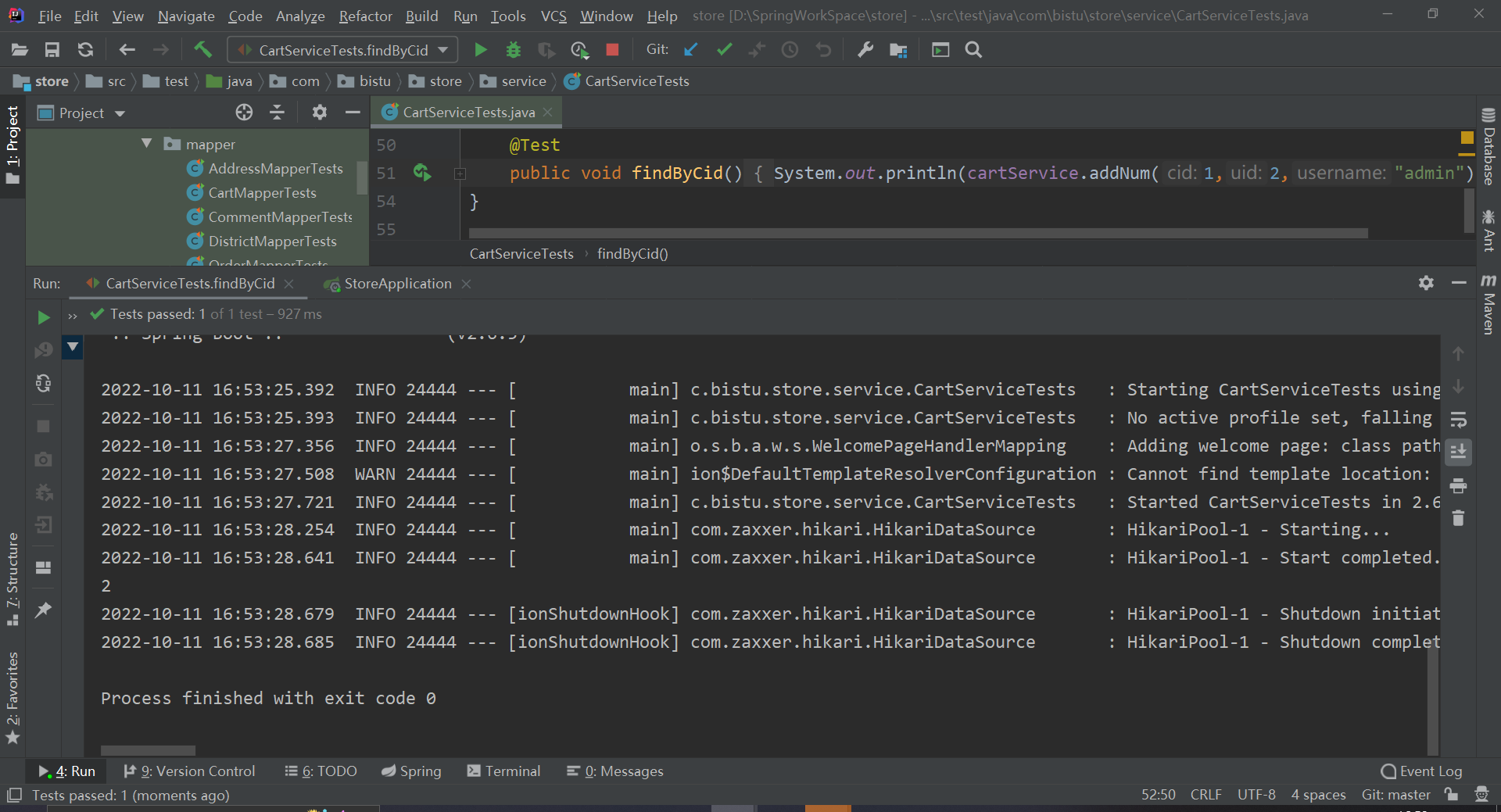Image resolution: width=1501 pixels, height=812 pixels.
Task: Rerun the tests with green arrow
Action: [44, 317]
